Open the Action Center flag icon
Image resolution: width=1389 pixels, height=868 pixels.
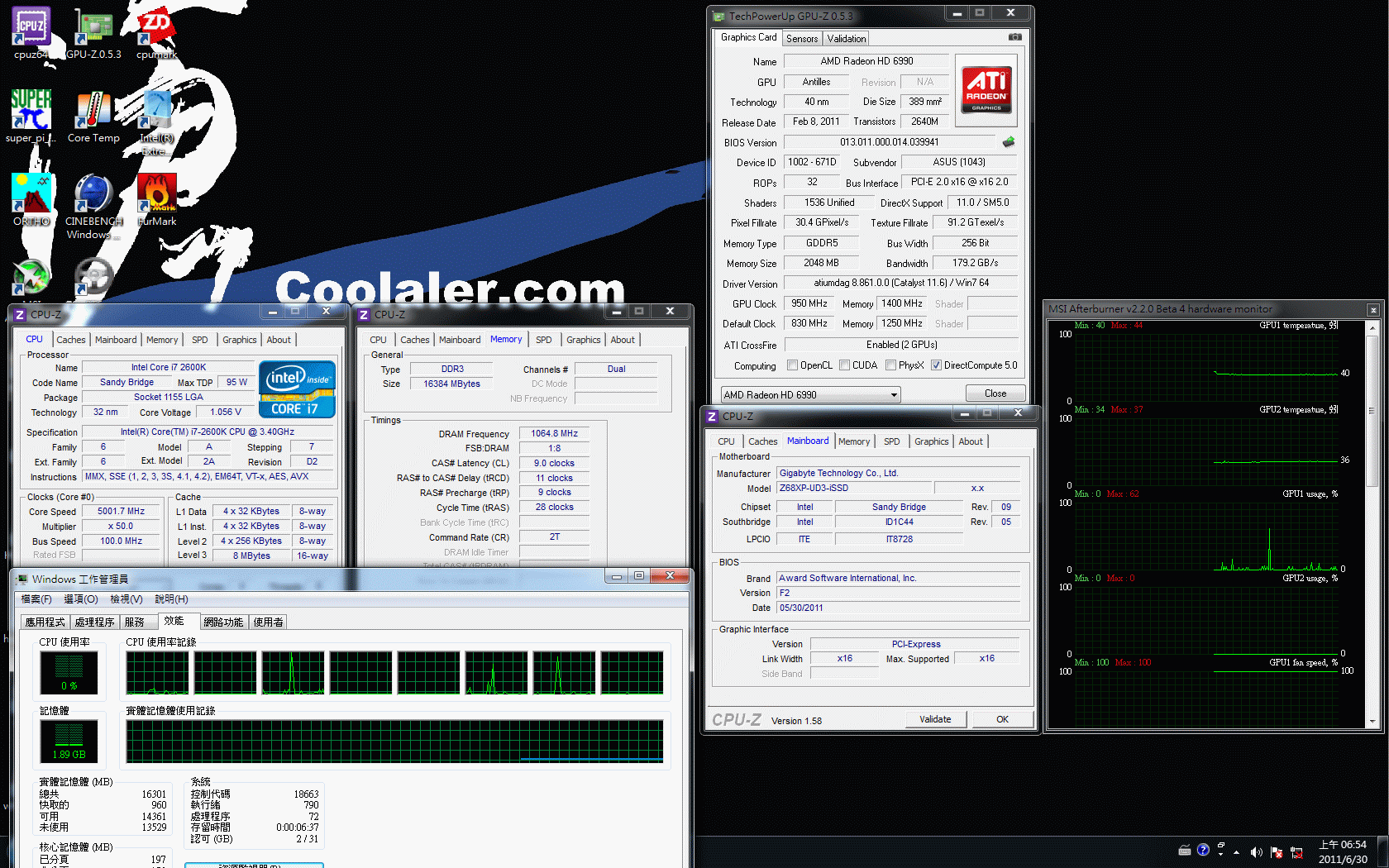1277,851
